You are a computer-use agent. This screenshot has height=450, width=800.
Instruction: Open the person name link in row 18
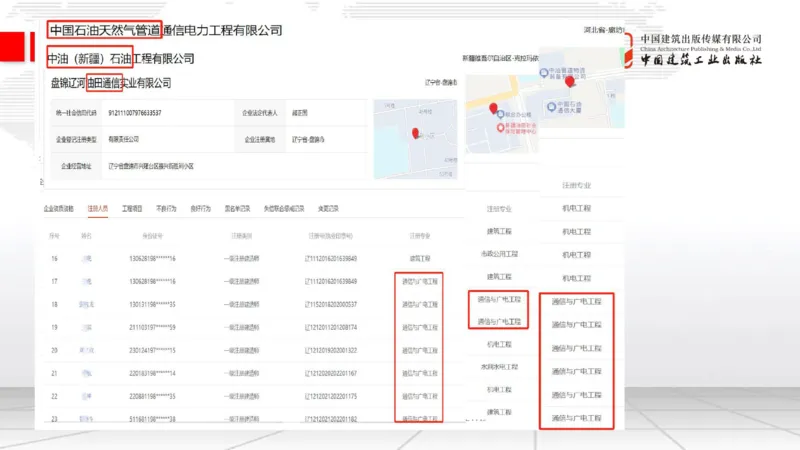click(86, 305)
